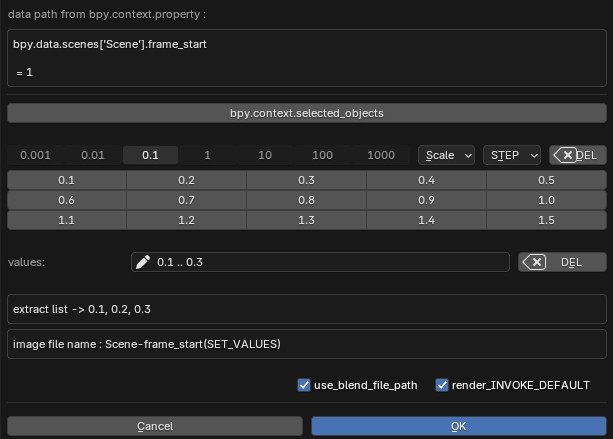
Task: Open the STEP dropdown
Action: (x=512, y=155)
